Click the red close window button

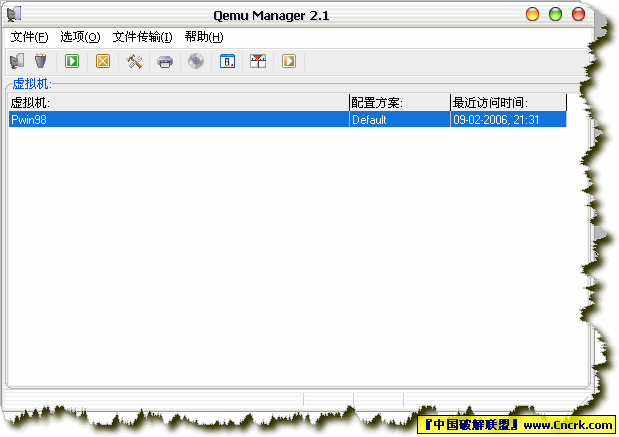click(578, 14)
